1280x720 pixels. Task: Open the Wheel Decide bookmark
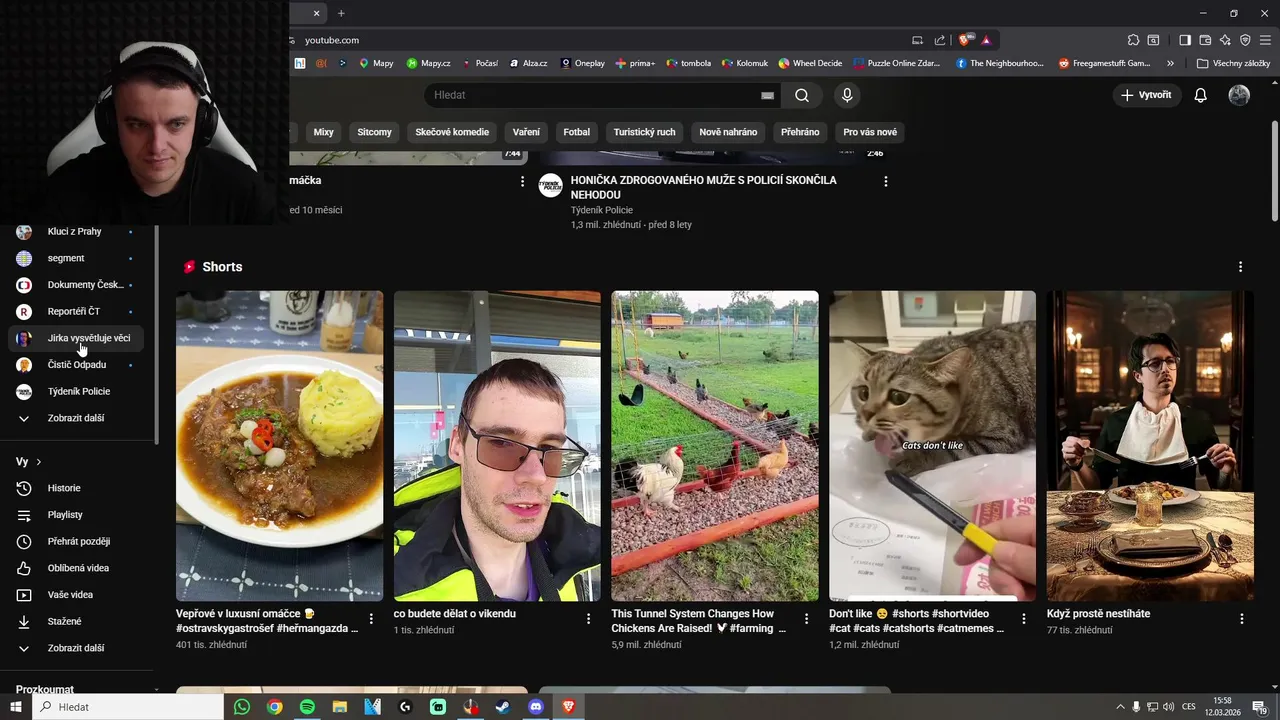coord(811,63)
